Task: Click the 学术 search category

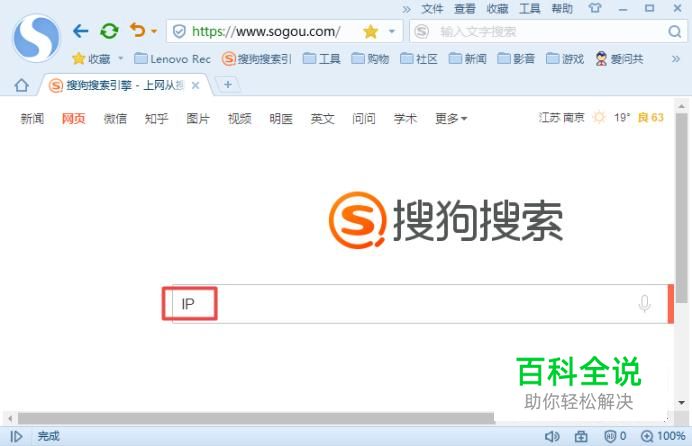Action: click(x=406, y=118)
